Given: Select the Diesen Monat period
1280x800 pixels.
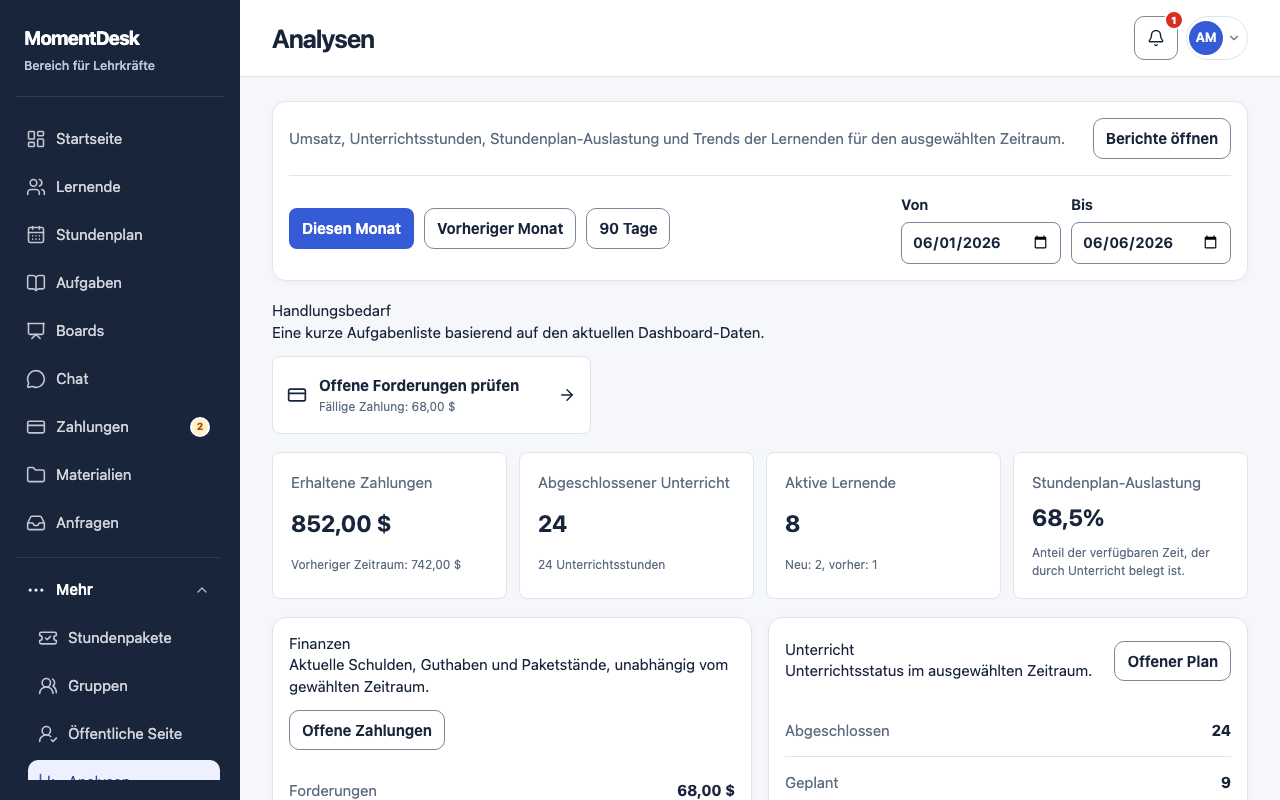Looking at the screenshot, I should (x=351, y=228).
